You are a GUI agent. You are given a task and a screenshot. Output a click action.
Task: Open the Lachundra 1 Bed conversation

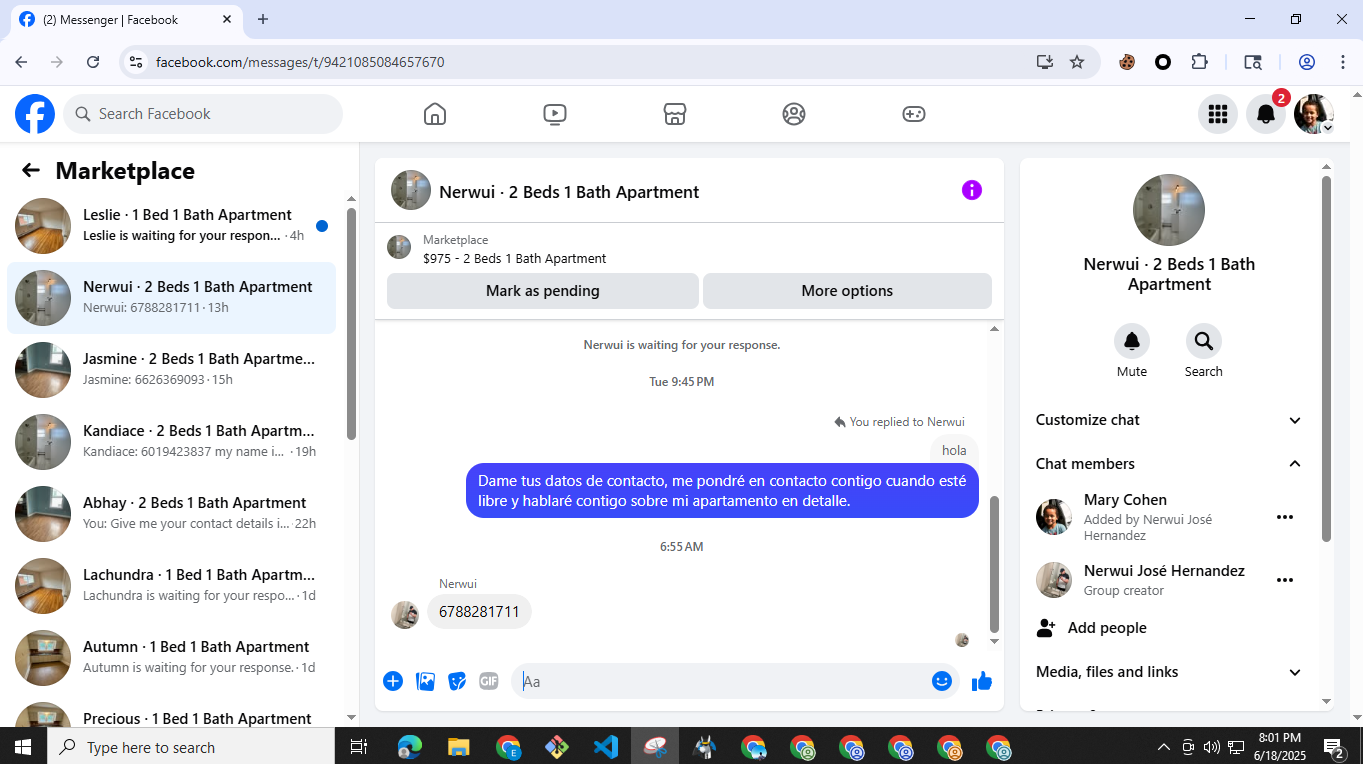pyautogui.click(x=171, y=586)
